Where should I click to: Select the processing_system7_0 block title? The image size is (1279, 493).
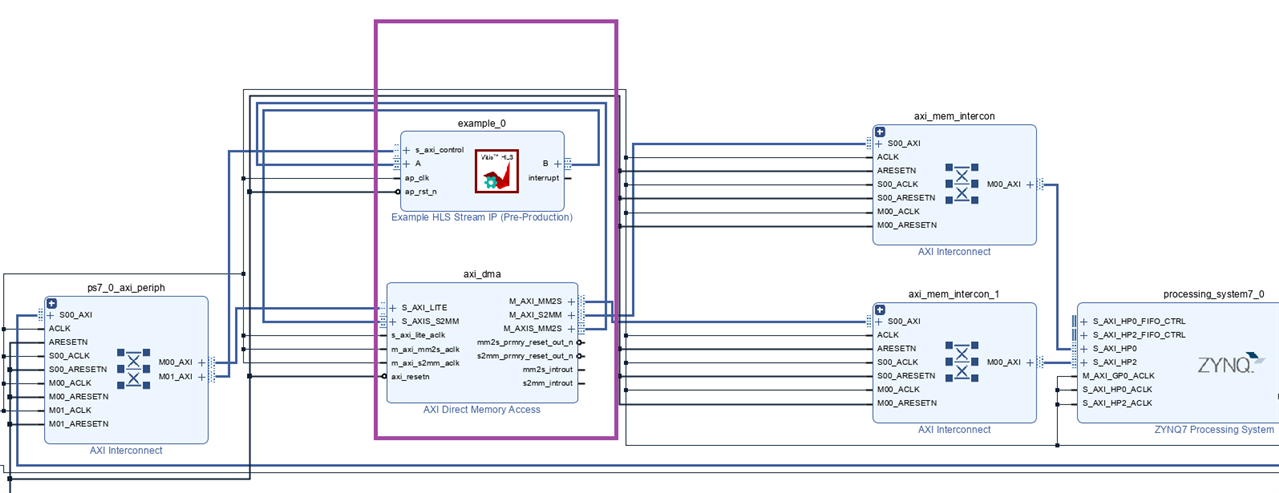pos(1214,294)
